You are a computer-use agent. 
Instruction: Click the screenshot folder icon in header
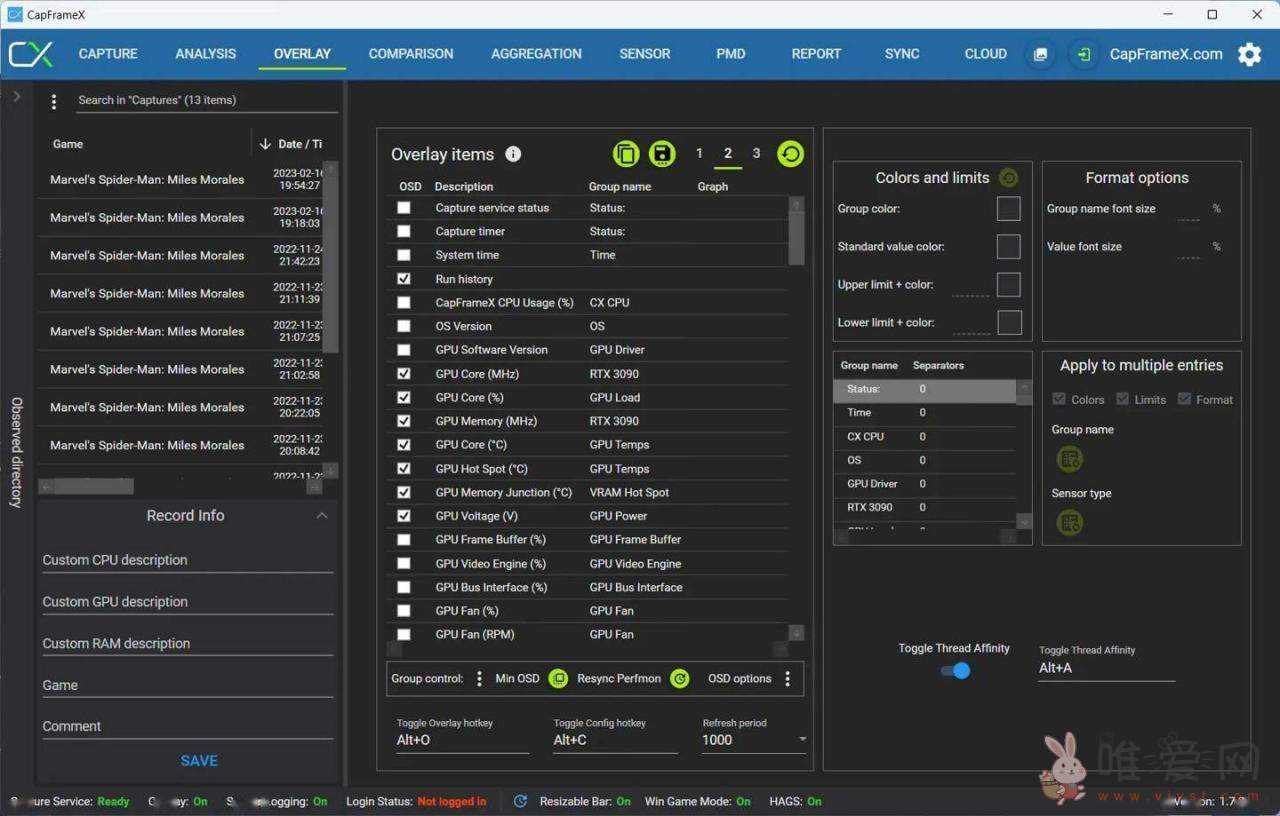pos(1040,54)
